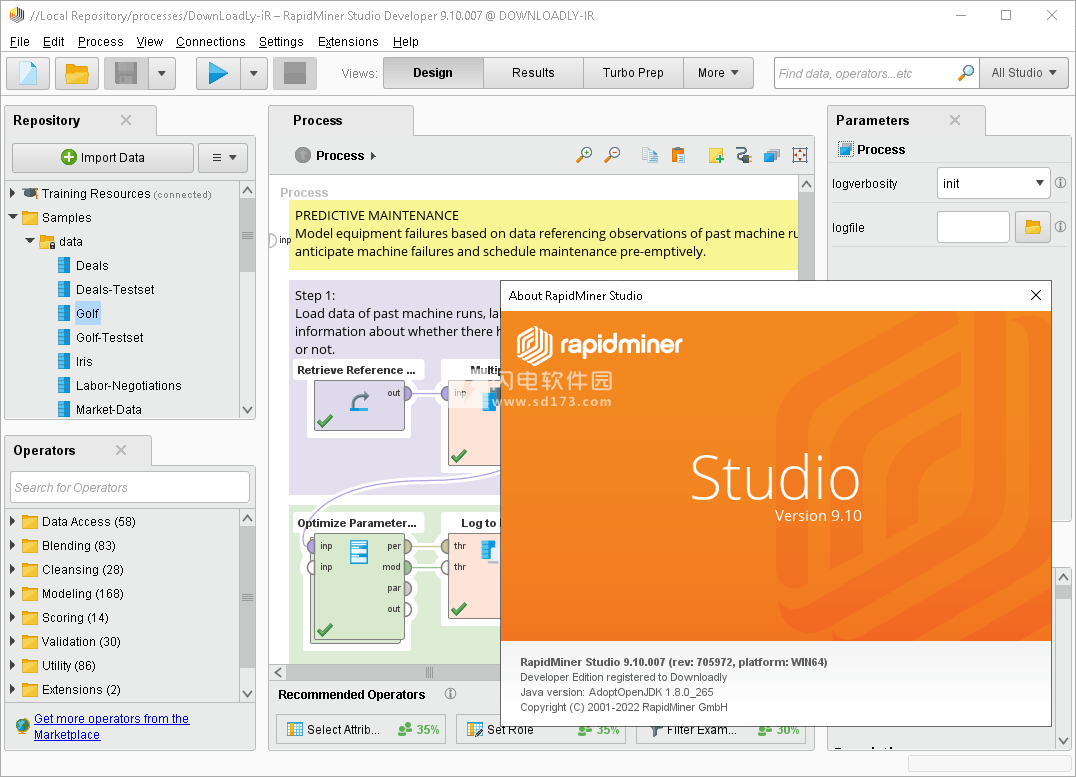Click the magnifier icon in the global search box
Viewport: 1076px width, 777px height.
pyautogui.click(x=966, y=73)
